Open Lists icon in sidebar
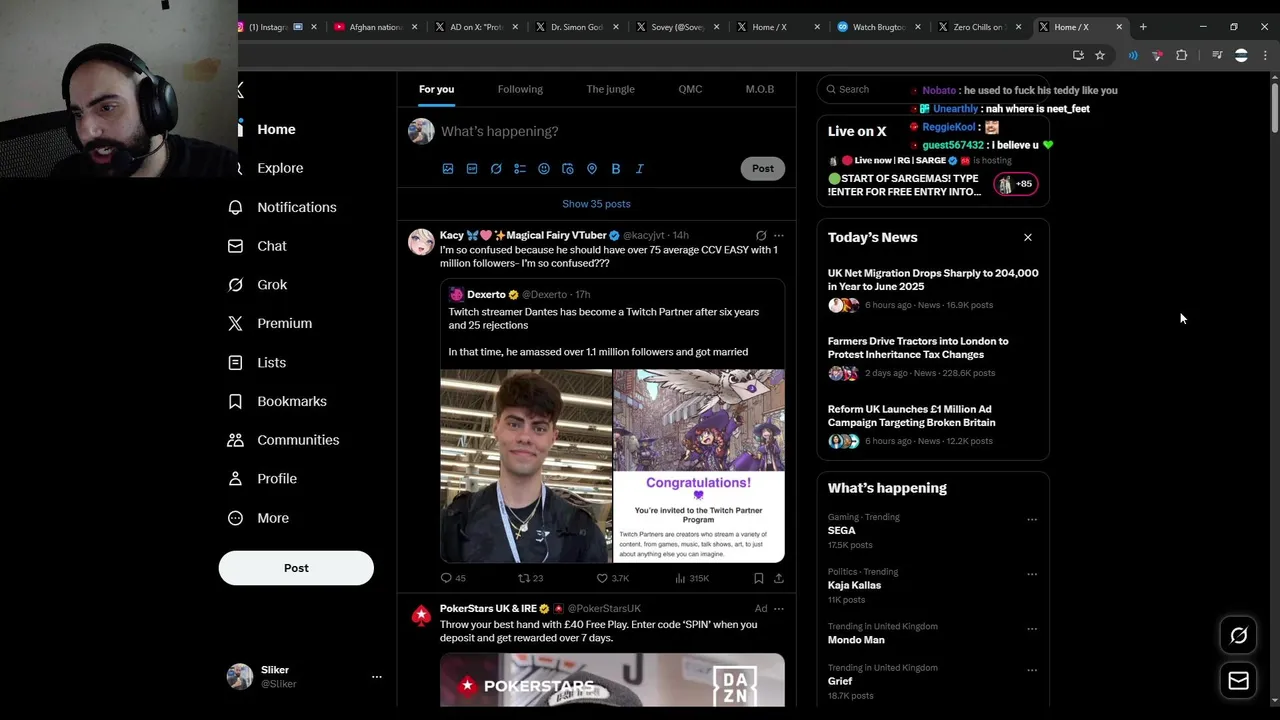 pyautogui.click(x=235, y=362)
